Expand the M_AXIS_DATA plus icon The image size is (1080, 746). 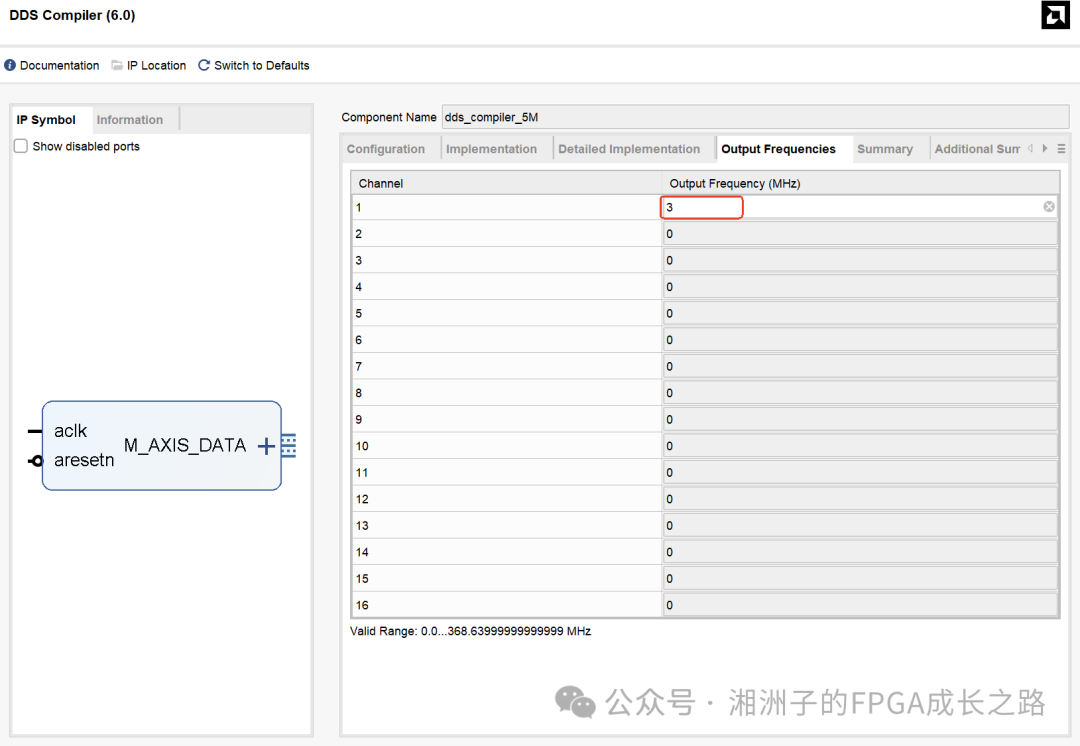(x=266, y=446)
